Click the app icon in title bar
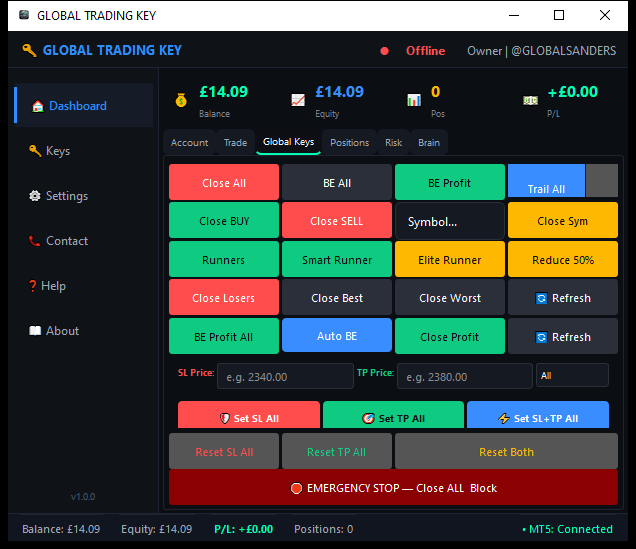The height and width of the screenshot is (549, 636). coord(24,15)
